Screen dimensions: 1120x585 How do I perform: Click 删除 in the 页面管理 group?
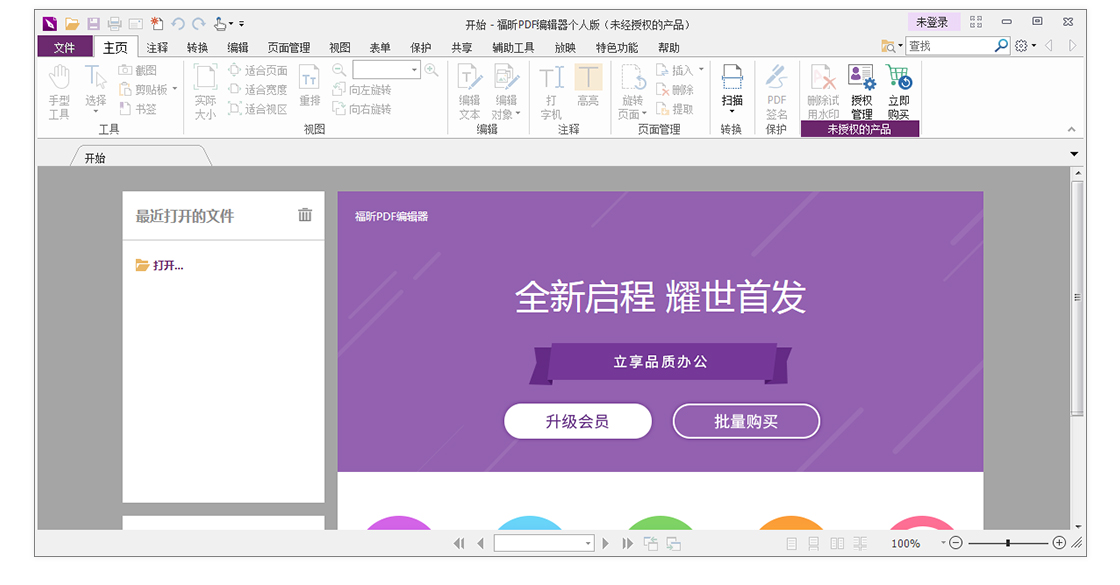[675, 89]
